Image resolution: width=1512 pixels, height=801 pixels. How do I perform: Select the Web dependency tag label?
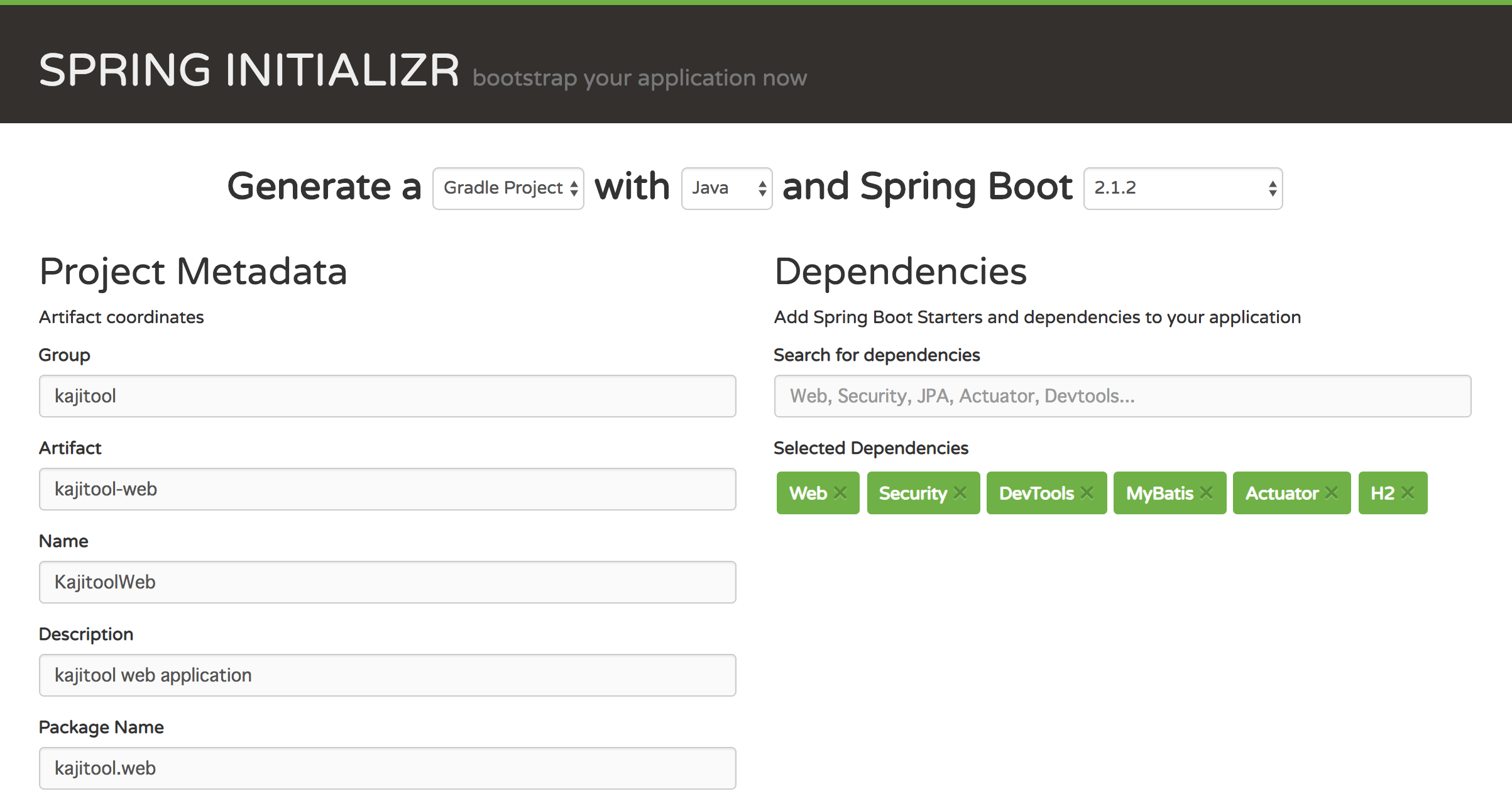tap(808, 493)
